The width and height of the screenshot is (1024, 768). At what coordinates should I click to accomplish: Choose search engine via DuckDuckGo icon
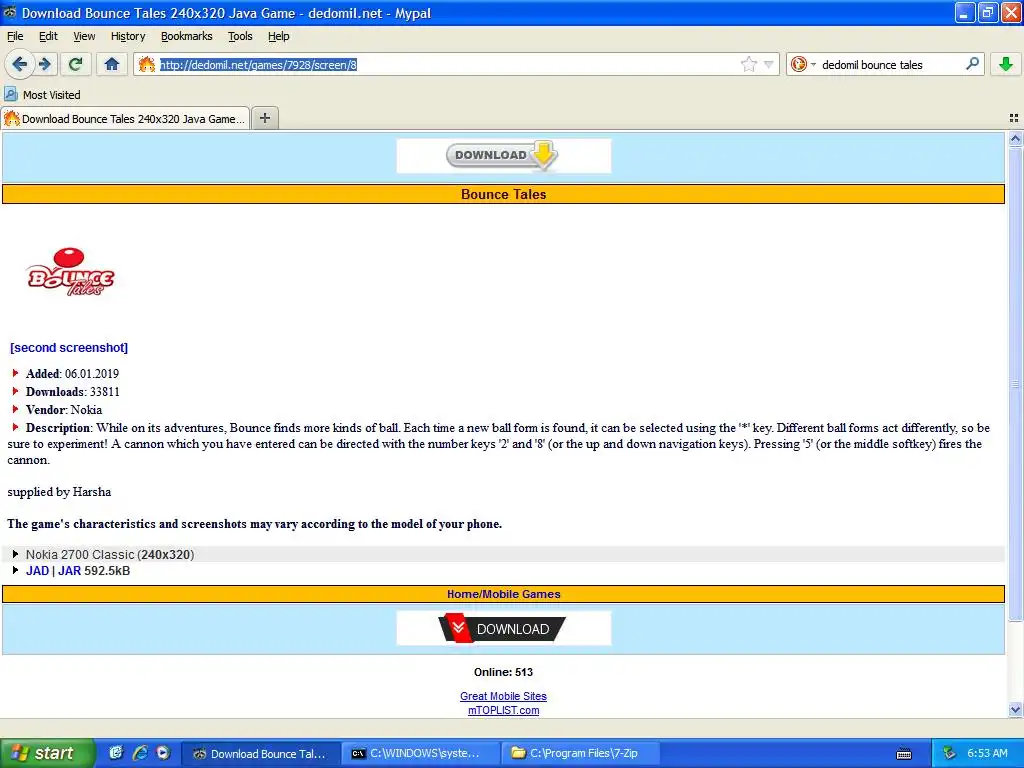pos(798,64)
